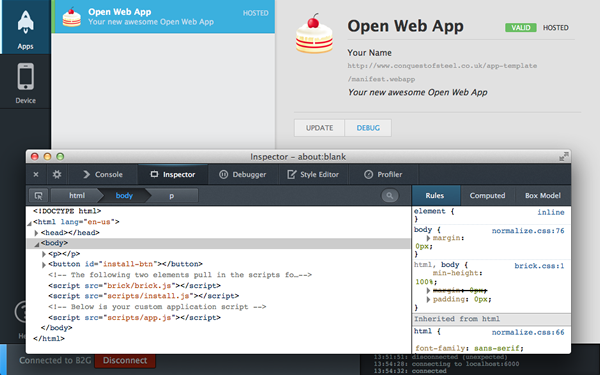Click the HOSTED label beside VALID
Screen dimensions: 600x375
556,28
